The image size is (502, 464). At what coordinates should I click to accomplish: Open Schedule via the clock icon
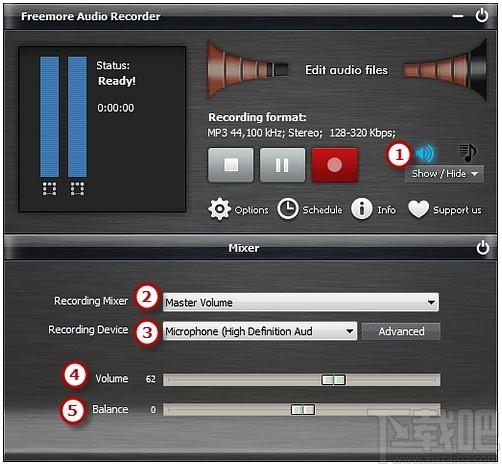[x=288, y=209]
